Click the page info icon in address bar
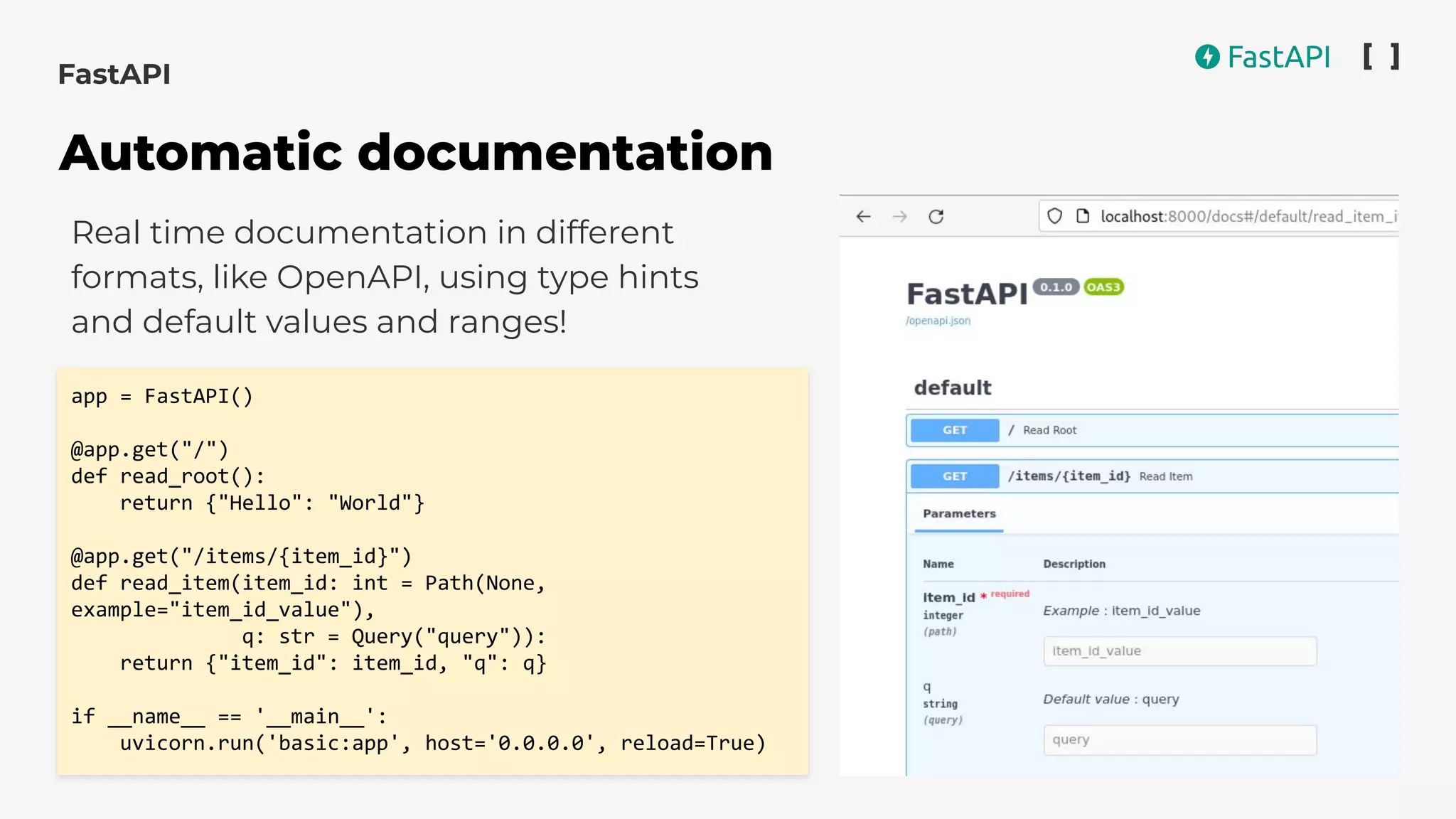1456x819 pixels. pyautogui.click(x=1083, y=216)
